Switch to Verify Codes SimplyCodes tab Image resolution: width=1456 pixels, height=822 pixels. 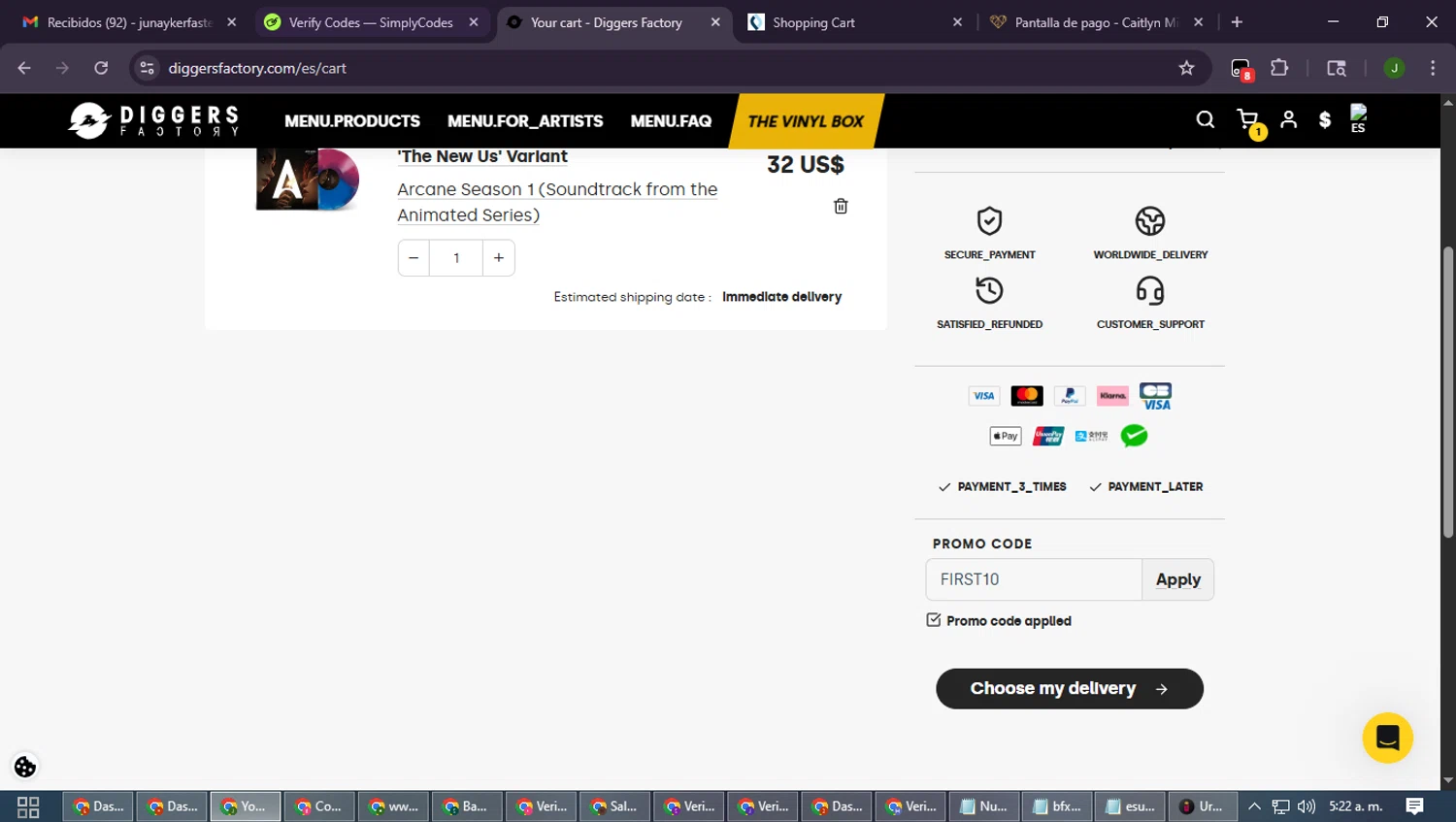click(x=371, y=22)
